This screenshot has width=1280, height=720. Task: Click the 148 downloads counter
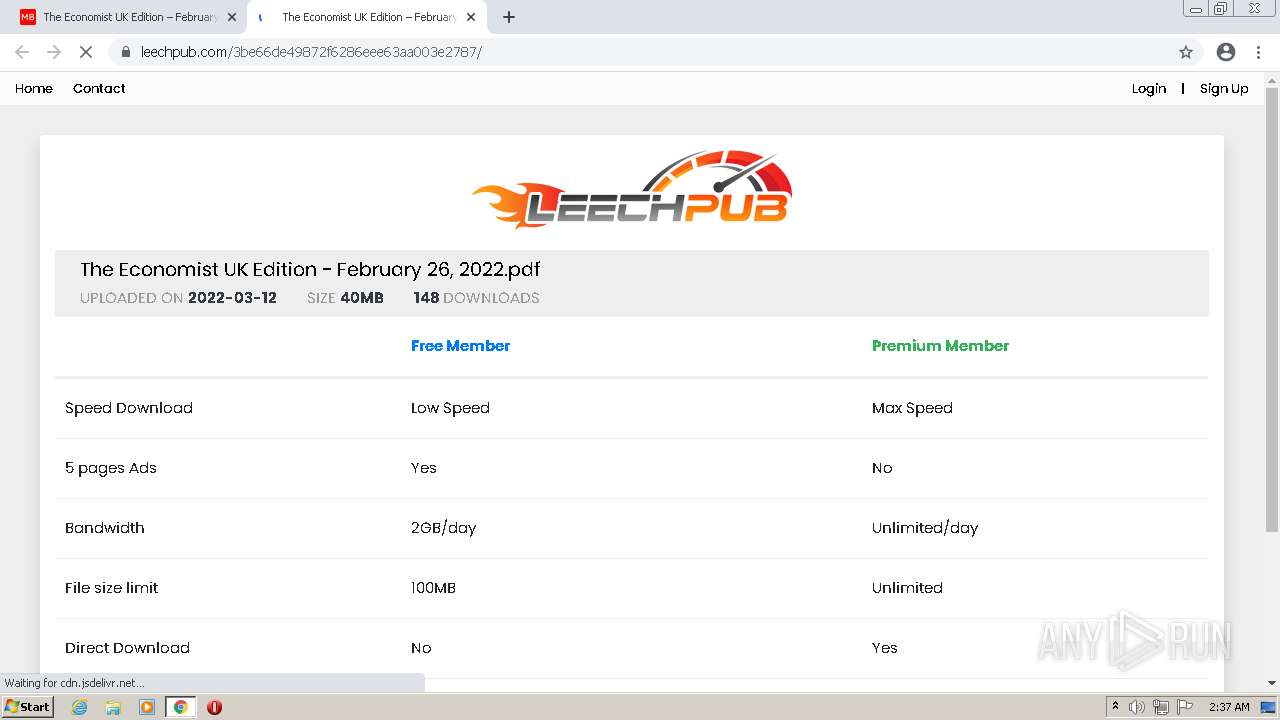(476, 297)
